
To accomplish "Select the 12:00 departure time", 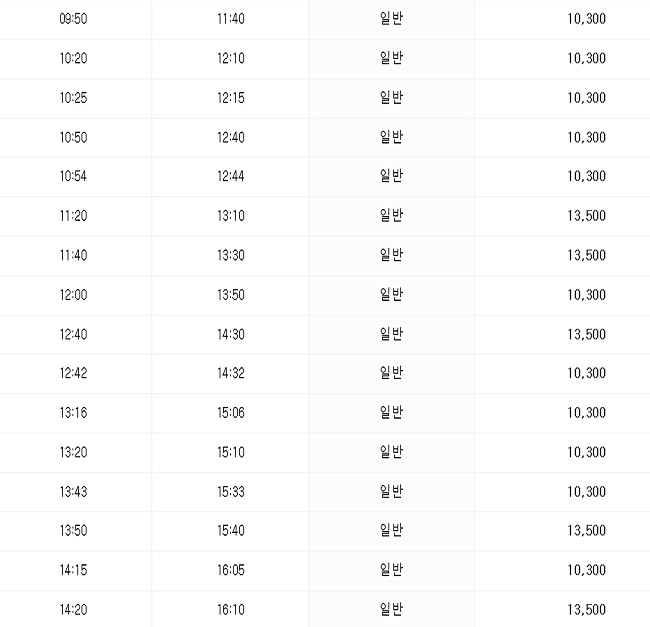I will [73, 295].
